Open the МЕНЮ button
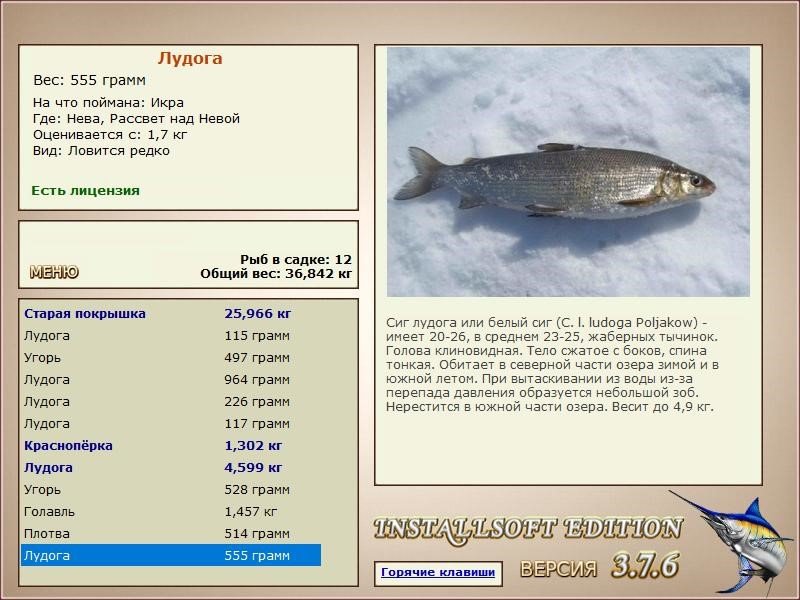Screen dimensions: 800x600 54,272
